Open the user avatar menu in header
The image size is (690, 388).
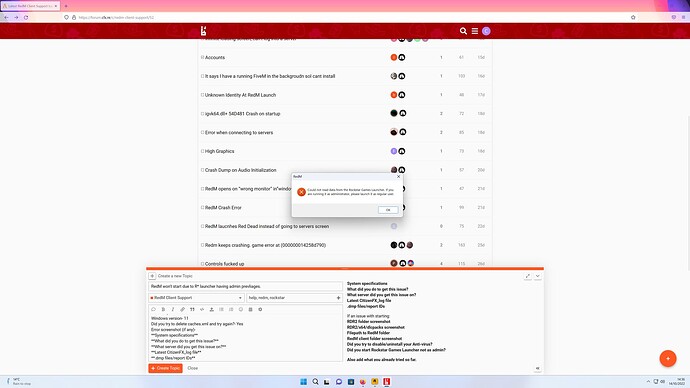click(x=486, y=31)
